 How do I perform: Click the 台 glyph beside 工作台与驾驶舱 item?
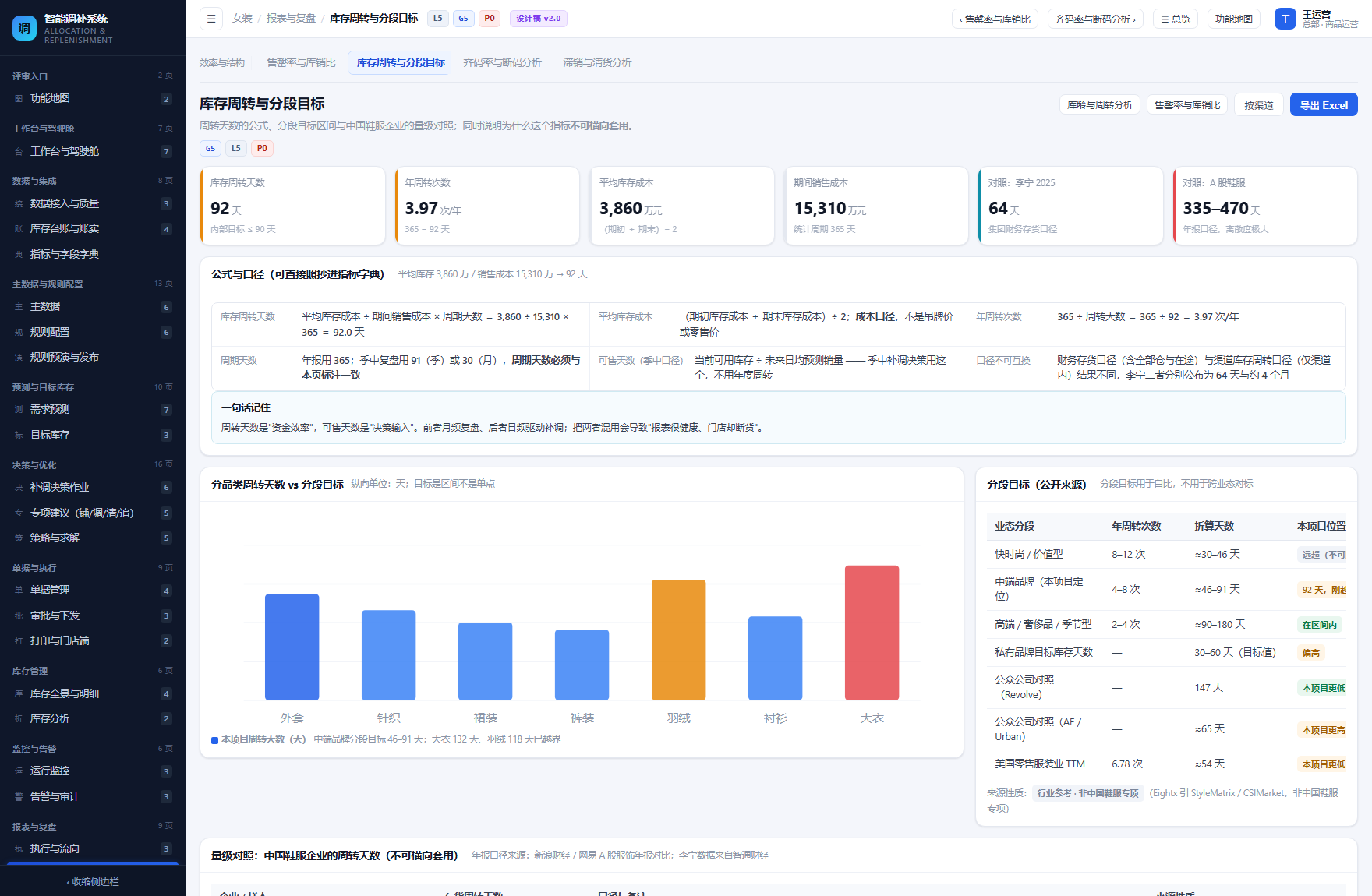pyautogui.click(x=19, y=152)
